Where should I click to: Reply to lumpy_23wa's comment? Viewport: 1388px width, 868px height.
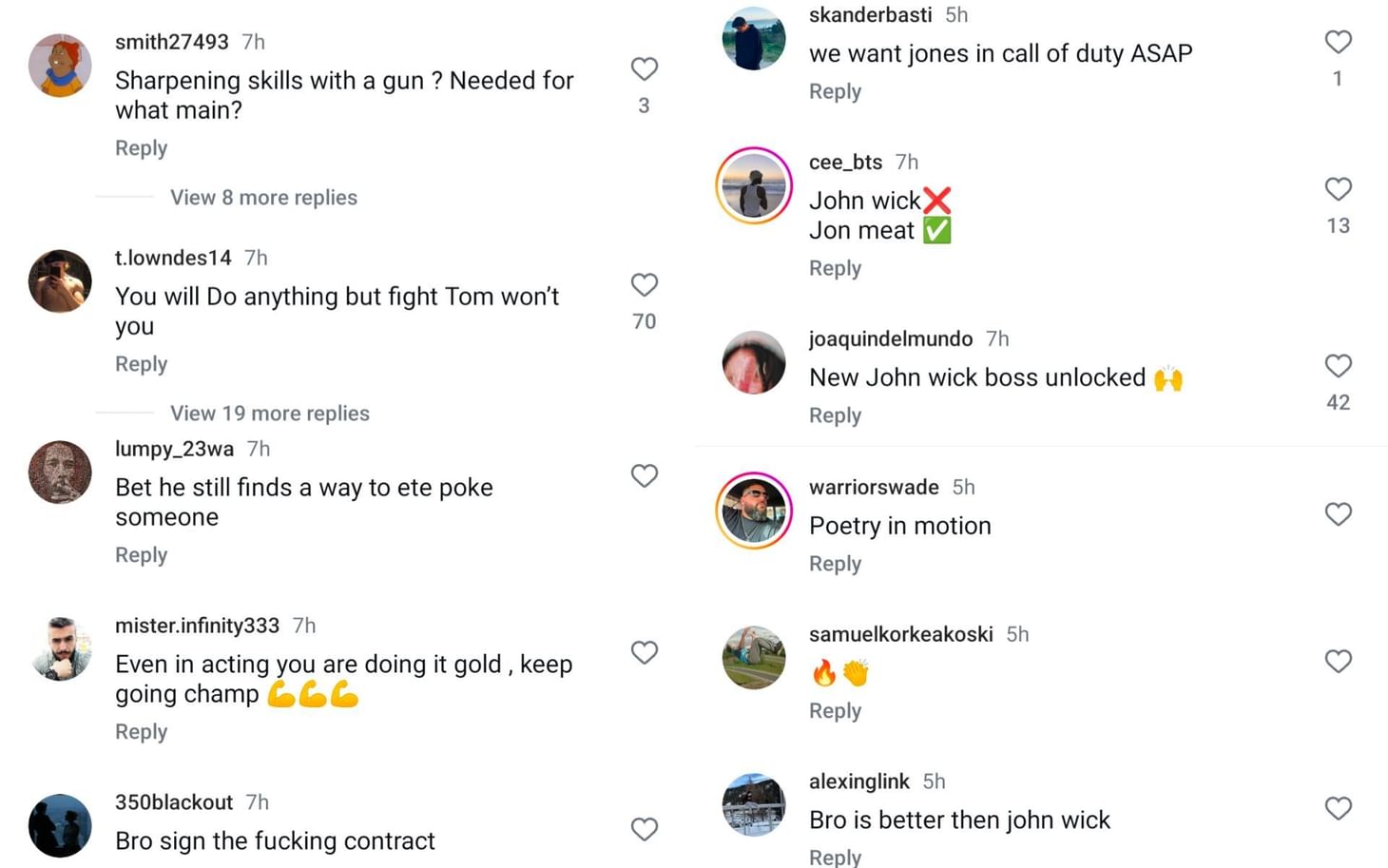[x=141, y=554]
